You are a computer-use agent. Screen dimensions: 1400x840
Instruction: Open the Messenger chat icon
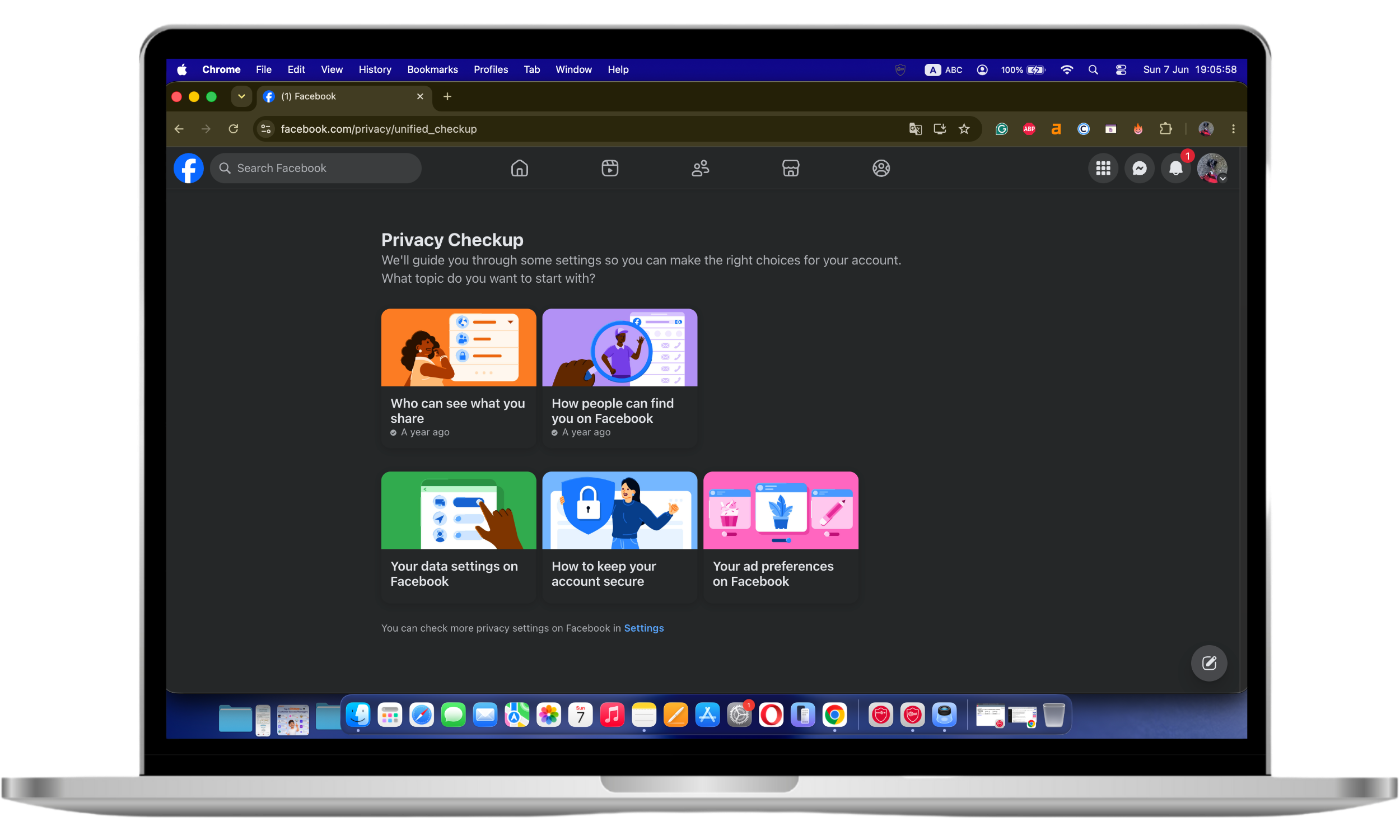coord(1139,168)
